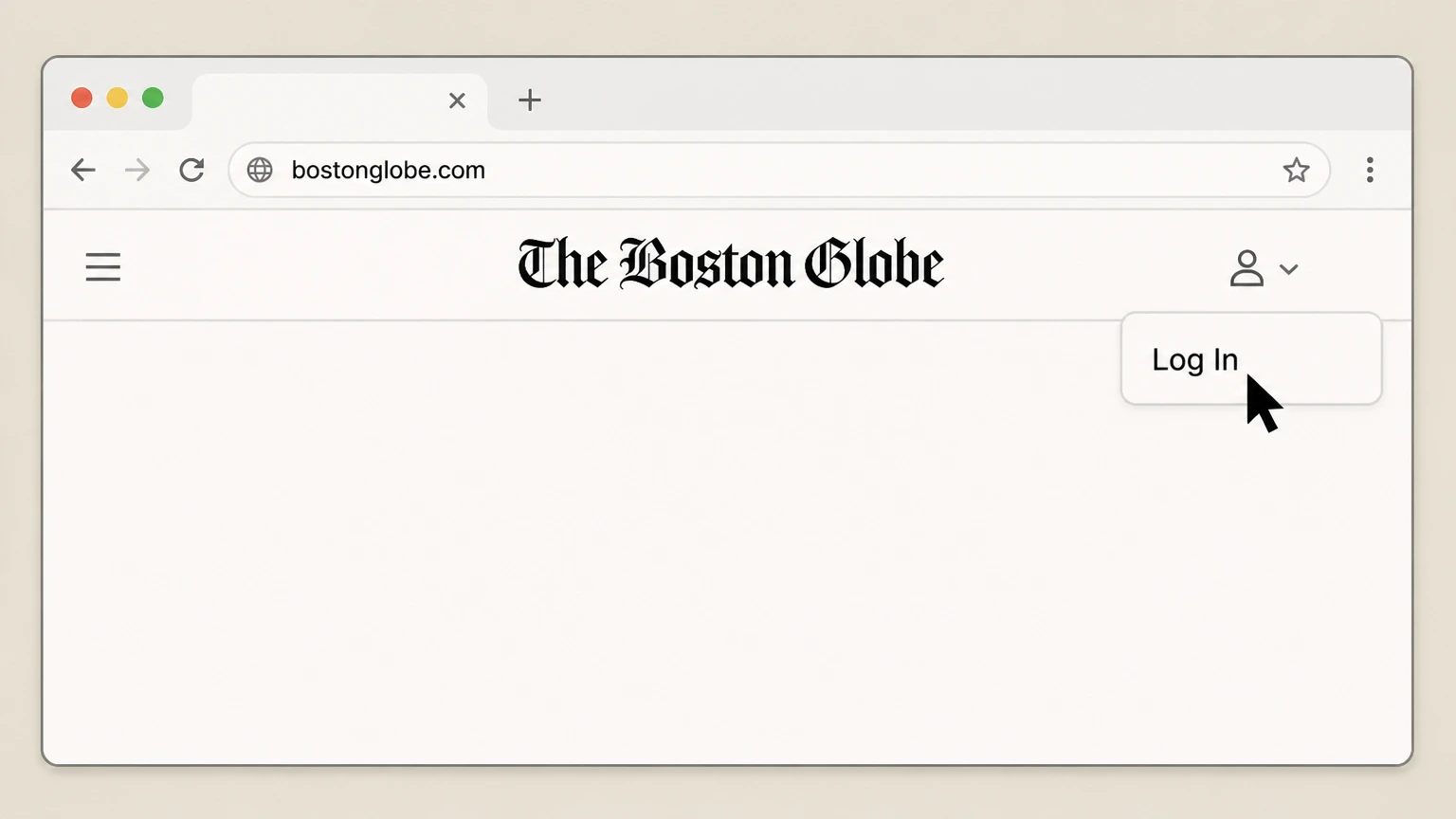Click the red close window button
The image size is (1456, 819).
pos(82,98)
